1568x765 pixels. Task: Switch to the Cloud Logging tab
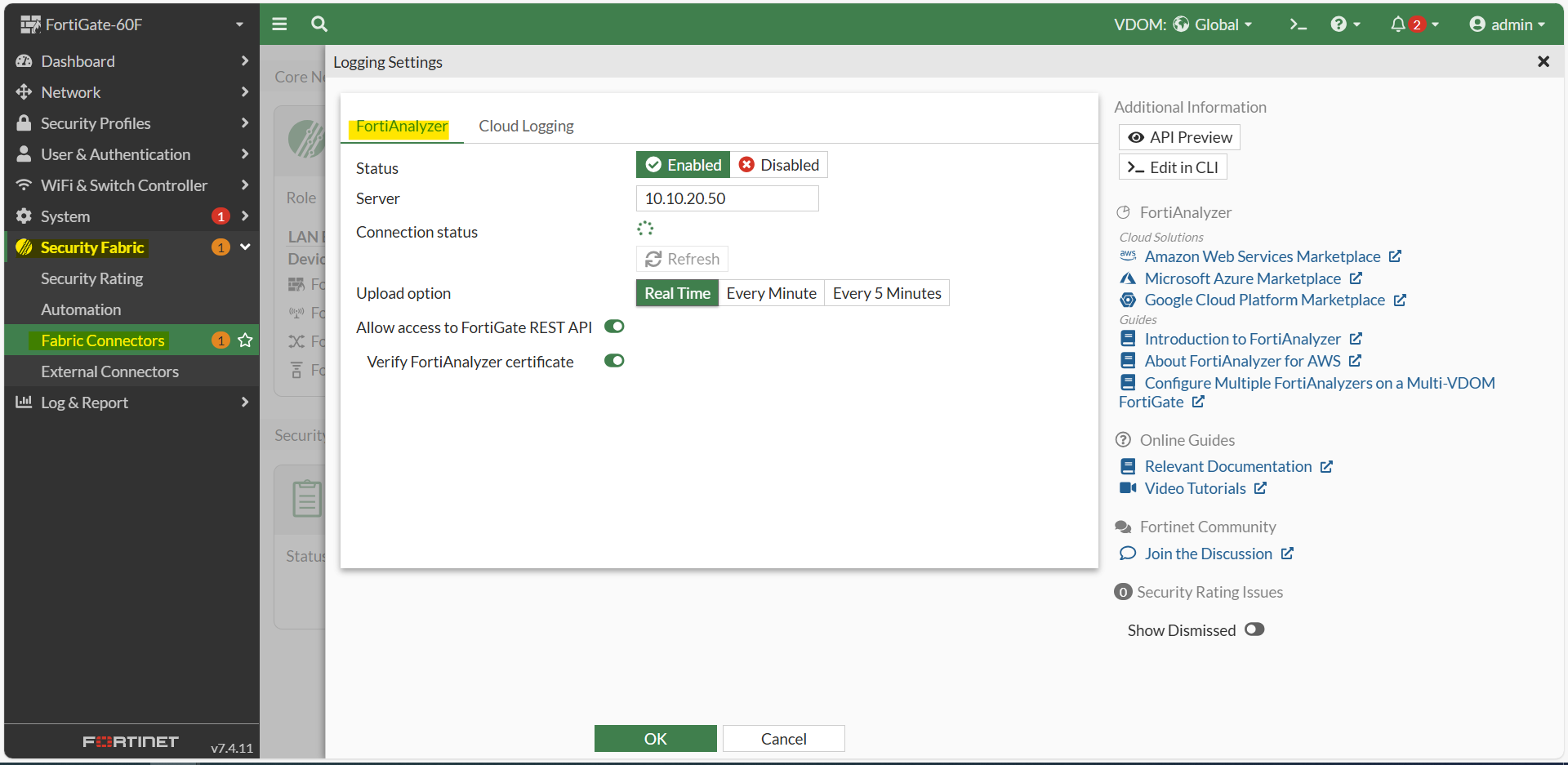pyautogui.click(x=526, y=126)
